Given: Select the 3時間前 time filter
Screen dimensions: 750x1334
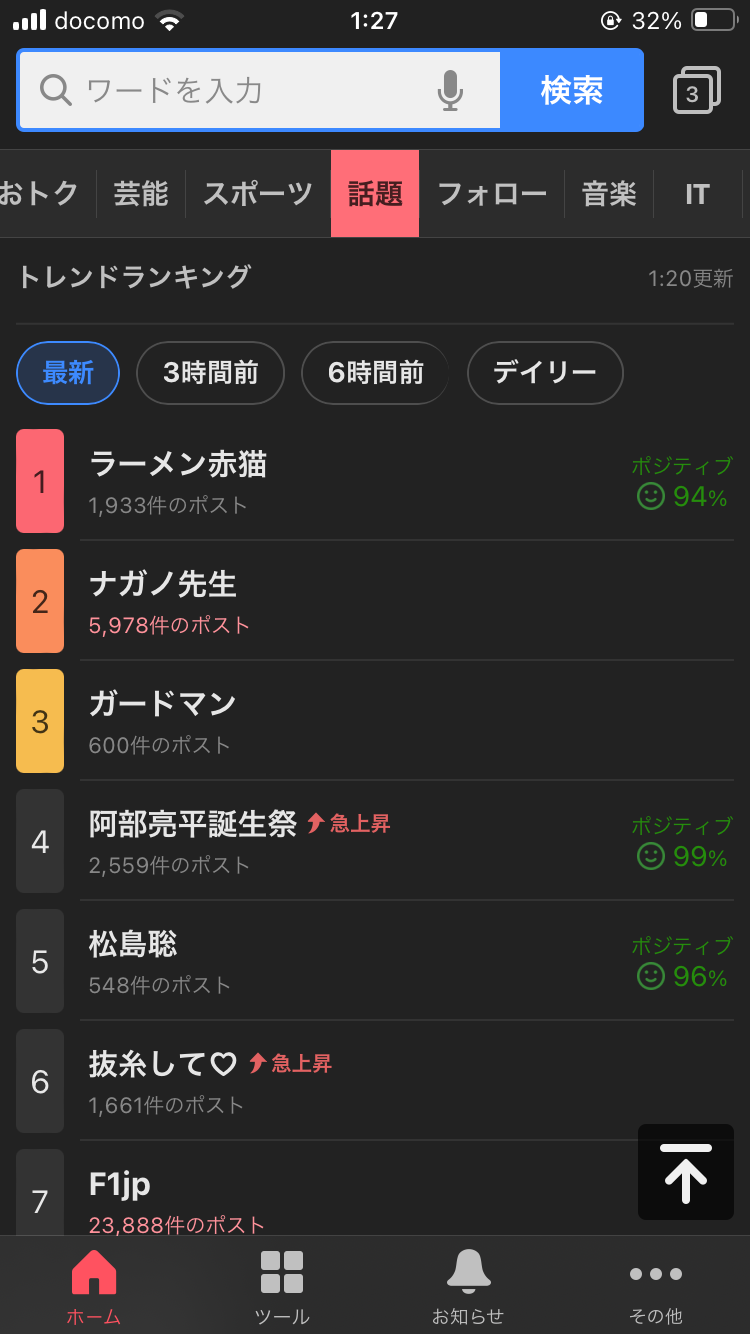Looking at the screenshot, I should coord(210,373).
